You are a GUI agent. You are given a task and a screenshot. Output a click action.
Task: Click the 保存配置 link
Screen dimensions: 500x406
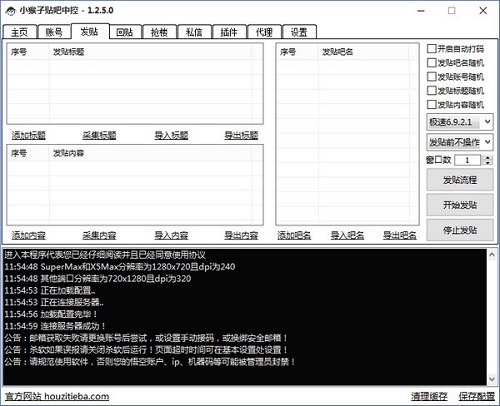pyautogui.click(x=477, y=396)
